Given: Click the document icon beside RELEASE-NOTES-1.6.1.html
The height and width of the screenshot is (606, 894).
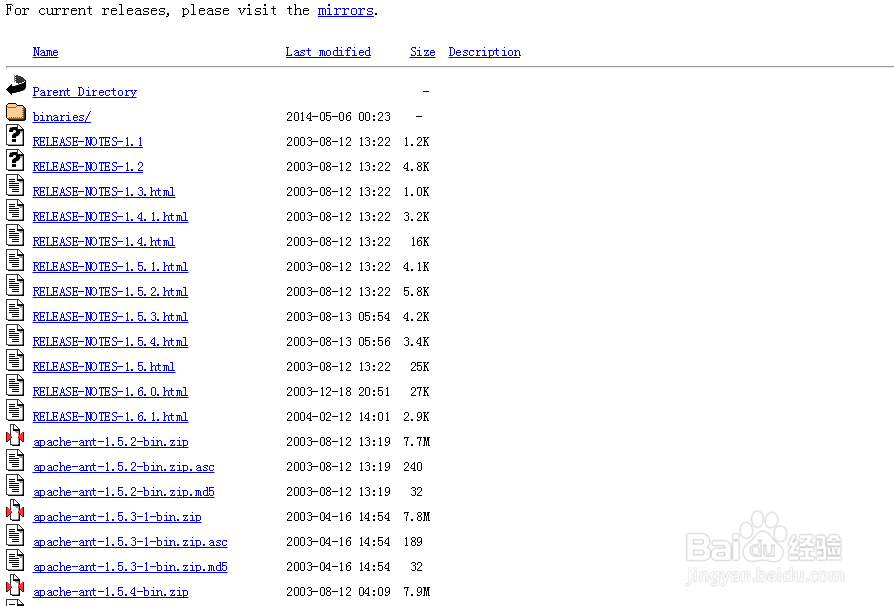Looking at the screenshot, I should point(15,411).
